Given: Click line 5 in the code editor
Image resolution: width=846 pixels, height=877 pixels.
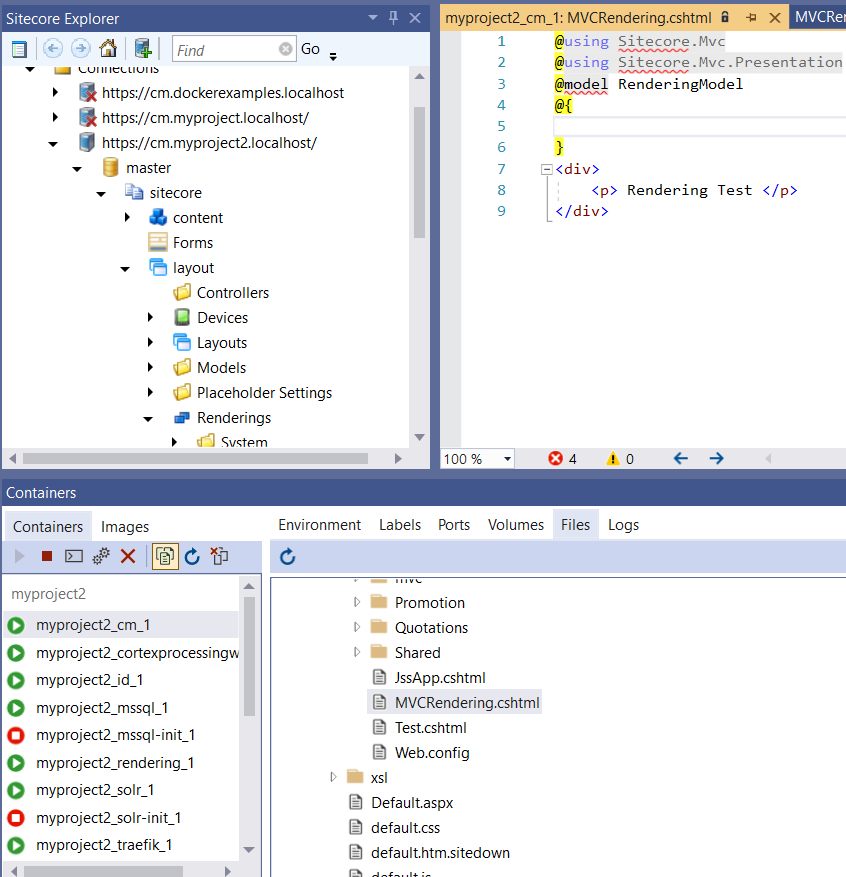Looking at the screenshot, I should pyautogui.click(x=699, y=126).
